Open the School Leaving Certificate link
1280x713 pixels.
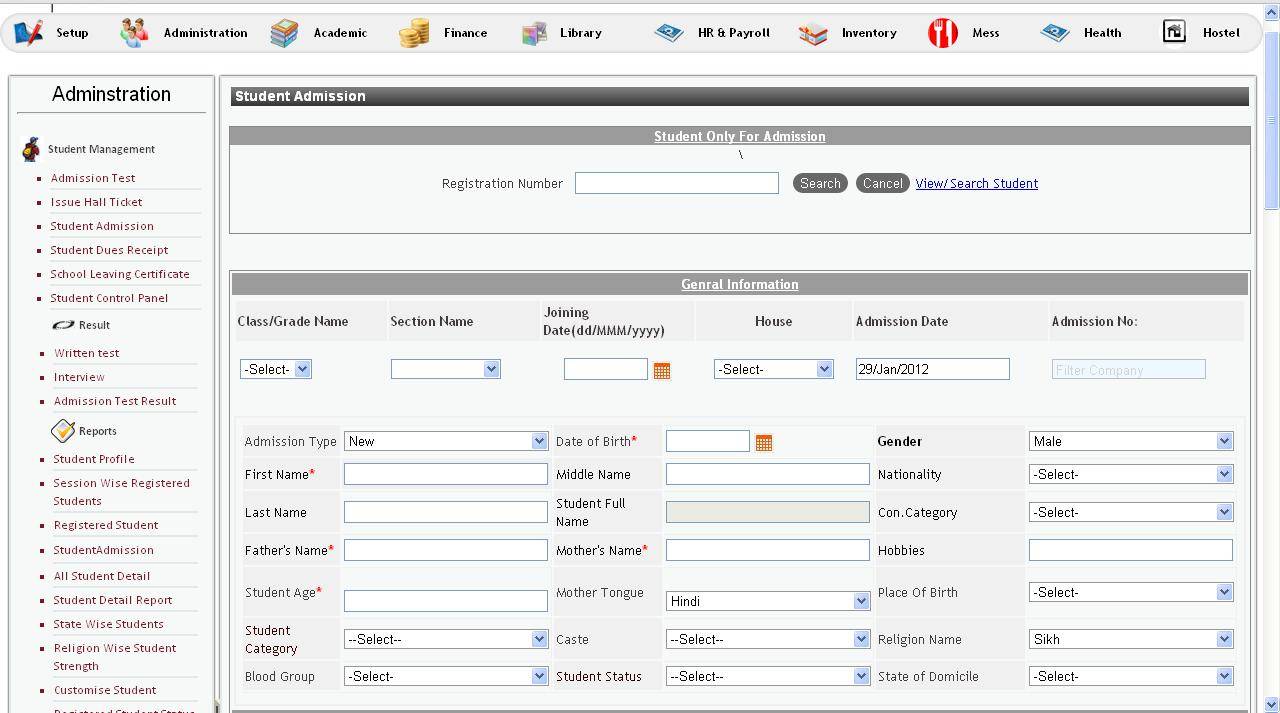click(x=120, y=274)
